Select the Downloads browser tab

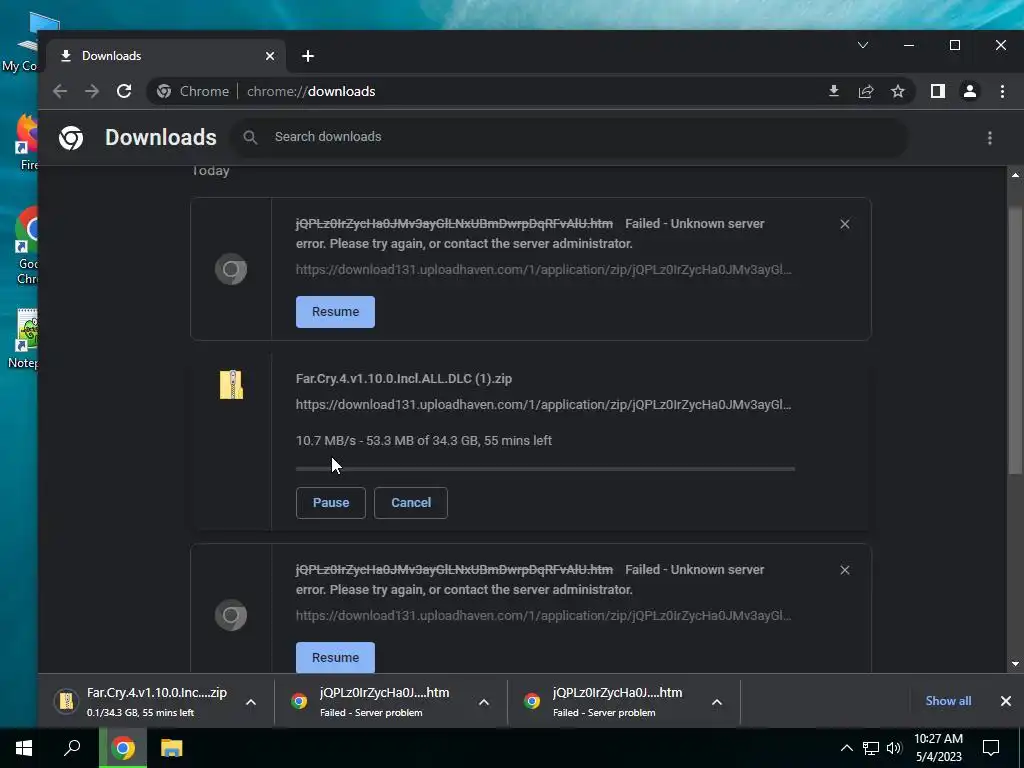pos(166,56)
